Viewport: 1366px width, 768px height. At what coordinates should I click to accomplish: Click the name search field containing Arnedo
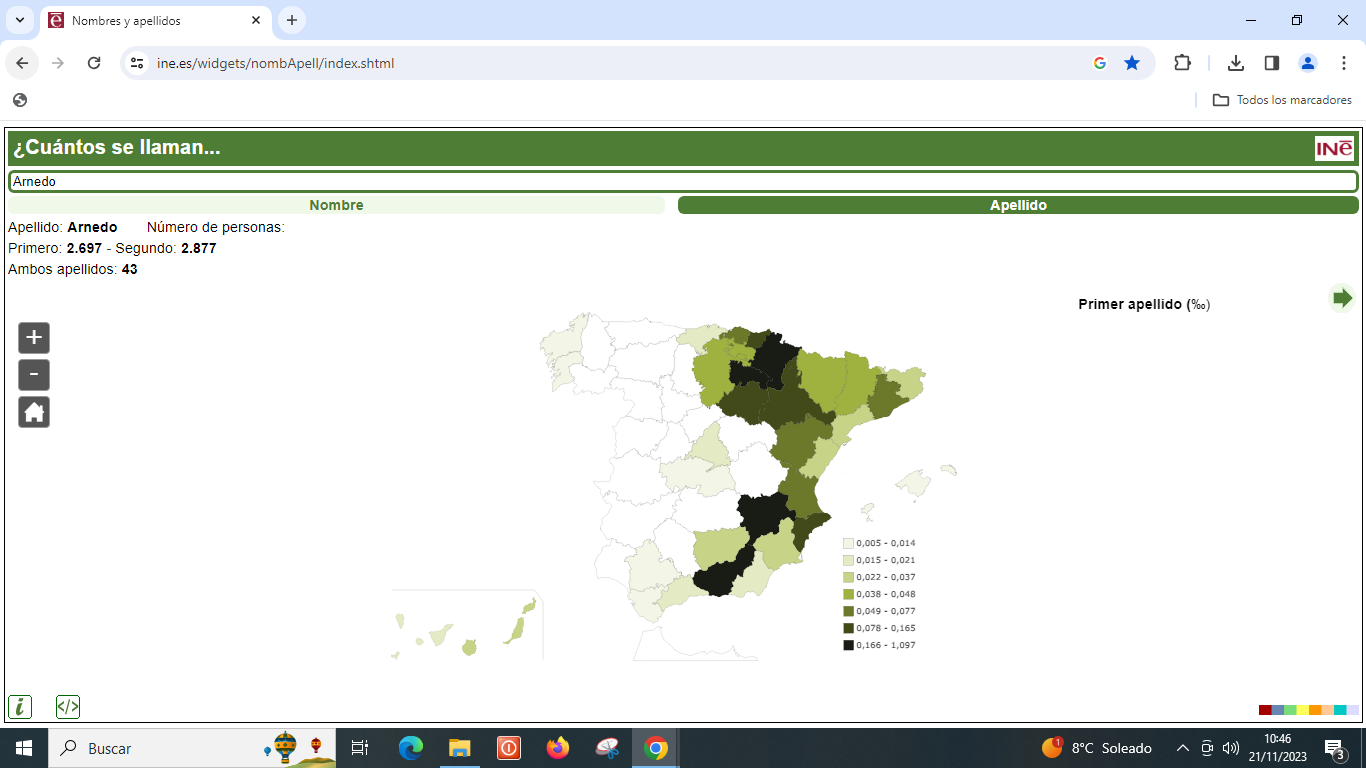[683, 181]
